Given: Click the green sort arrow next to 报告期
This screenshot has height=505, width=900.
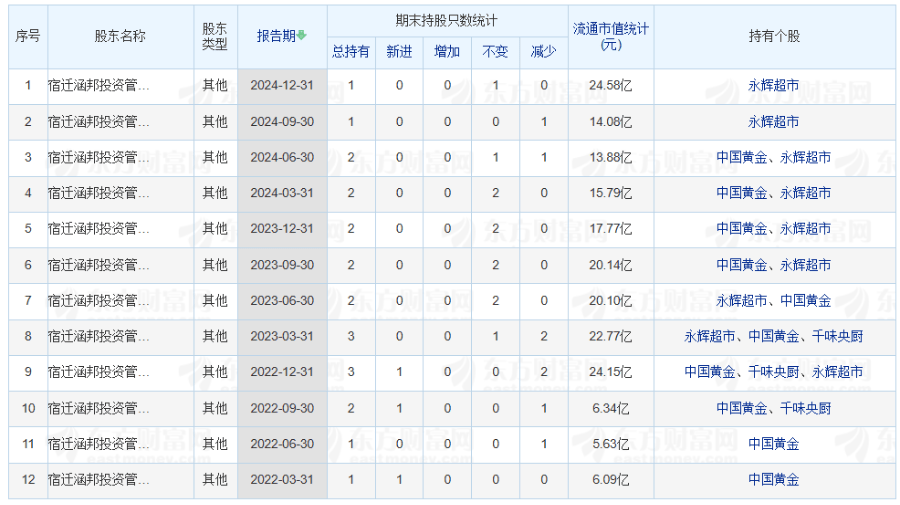Looking at the screenshot, I should (x=301, y=36).
